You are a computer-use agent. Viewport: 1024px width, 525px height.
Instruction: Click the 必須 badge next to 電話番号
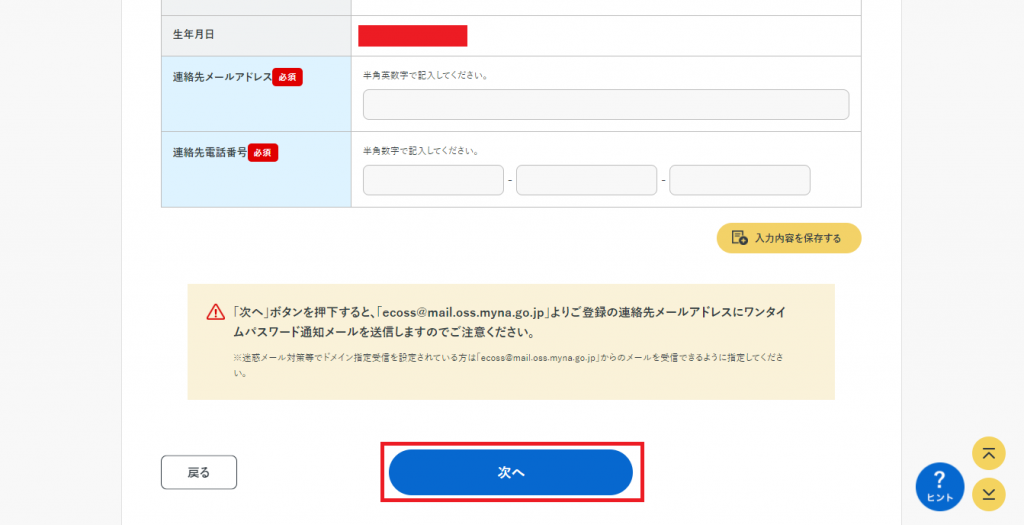point(263,152)
